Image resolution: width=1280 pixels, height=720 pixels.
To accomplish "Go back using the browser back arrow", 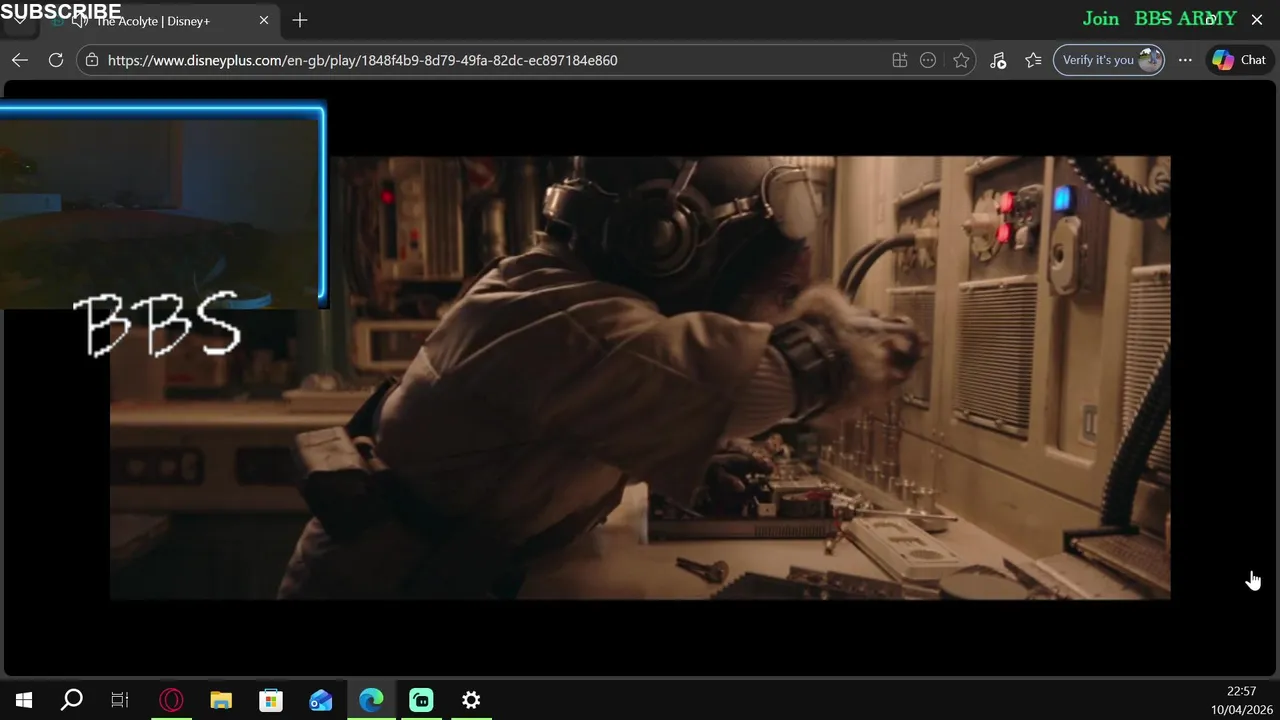I will click(20, 60).
